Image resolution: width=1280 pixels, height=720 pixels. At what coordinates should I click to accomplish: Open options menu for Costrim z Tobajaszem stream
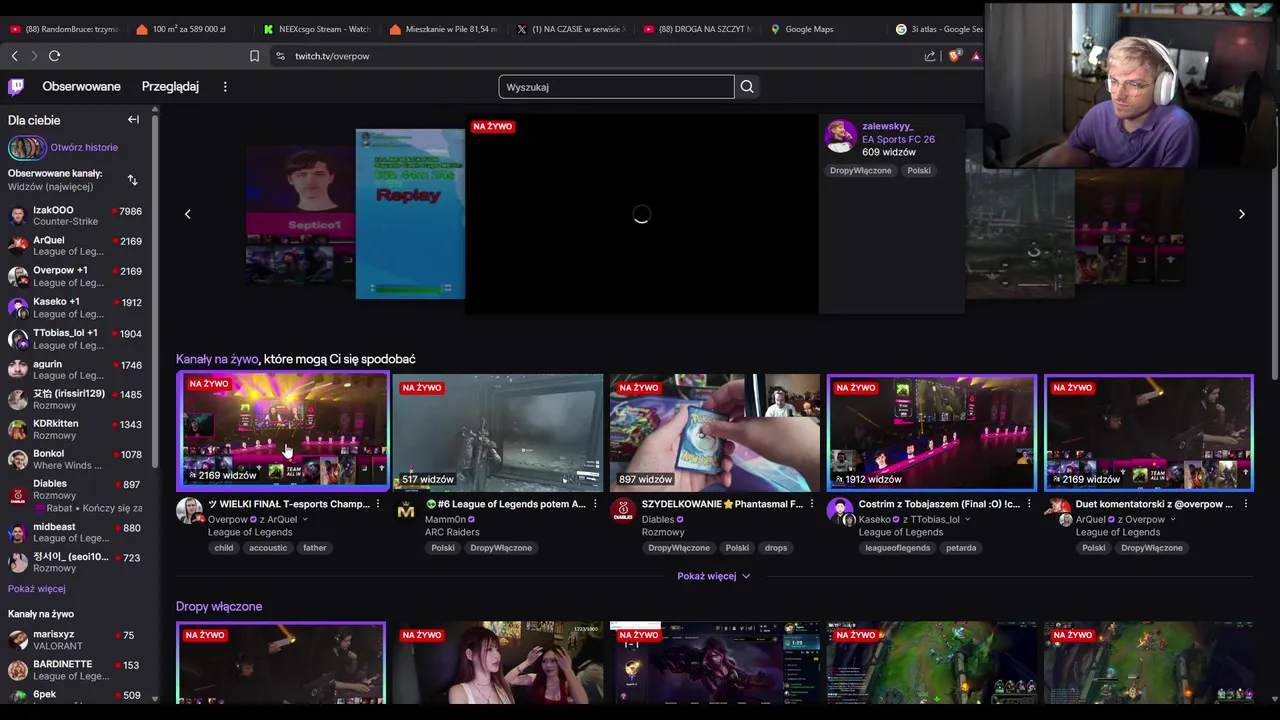tap(1029, 504)
